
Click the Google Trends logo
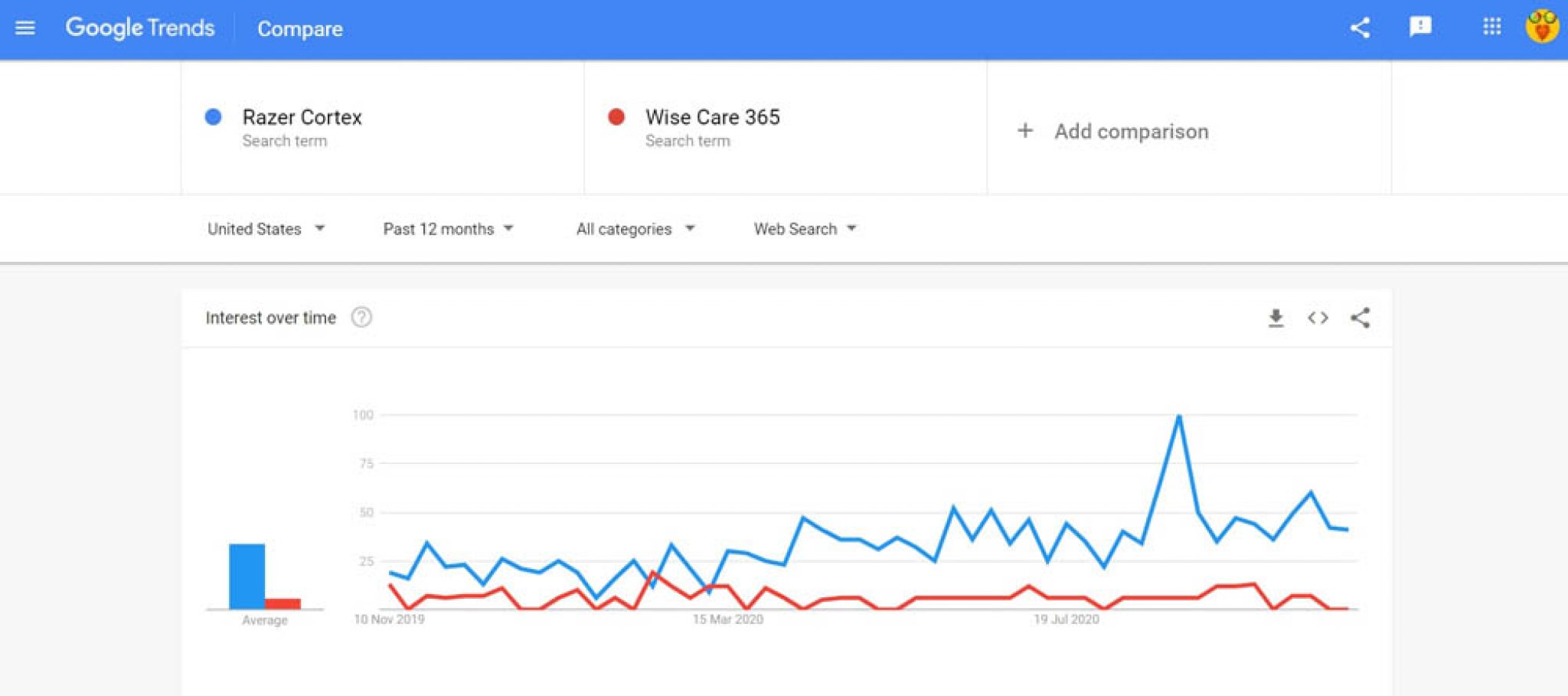[140, 28]
